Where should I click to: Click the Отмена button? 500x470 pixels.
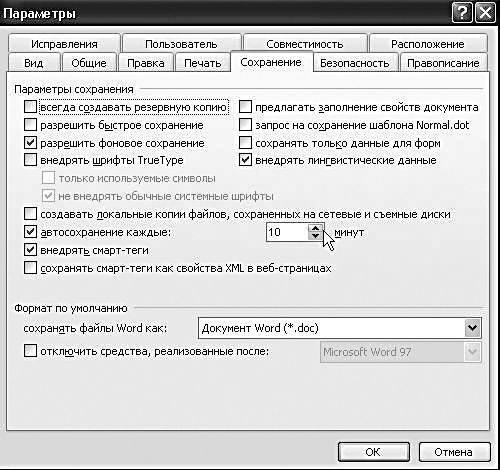coord(454,452)
